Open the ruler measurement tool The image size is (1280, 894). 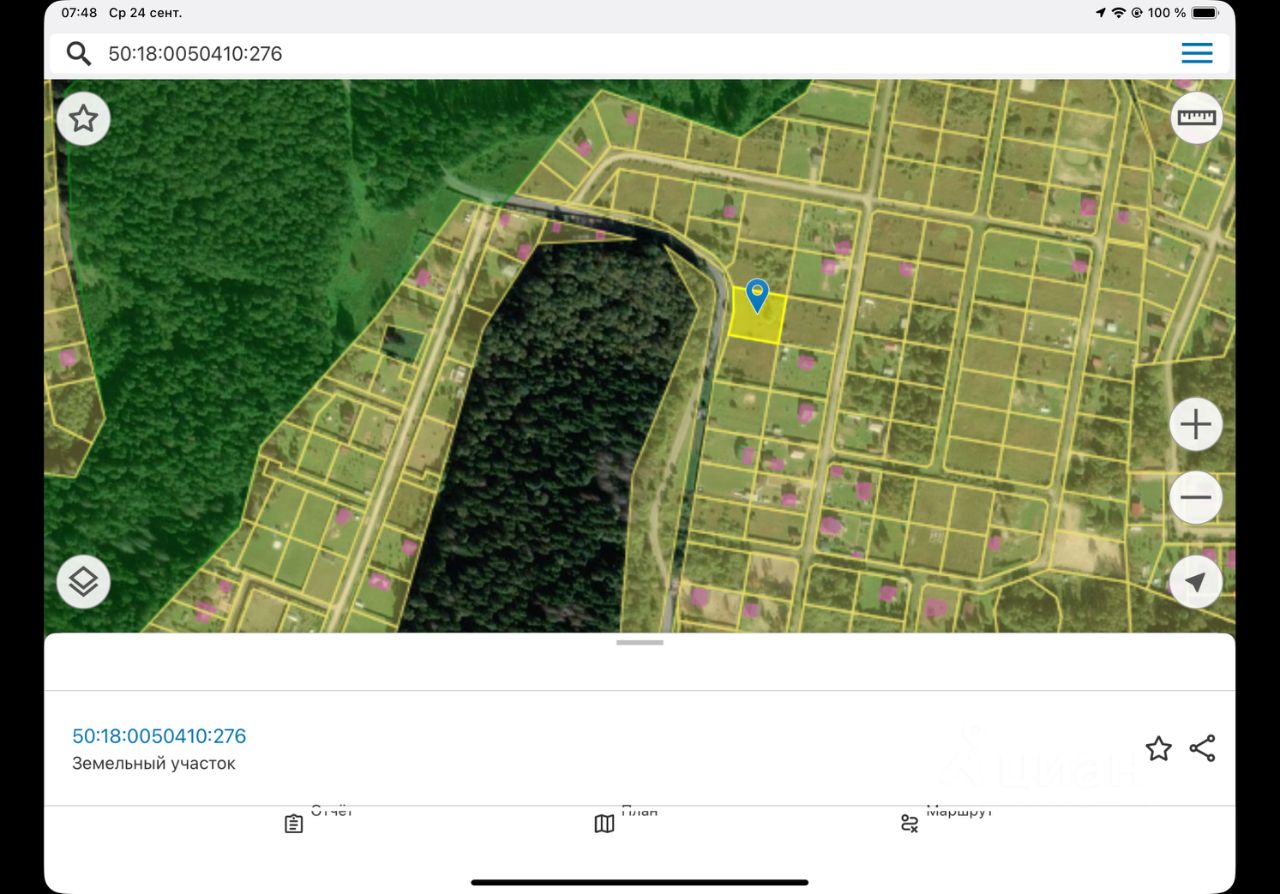pos(1196,118)
